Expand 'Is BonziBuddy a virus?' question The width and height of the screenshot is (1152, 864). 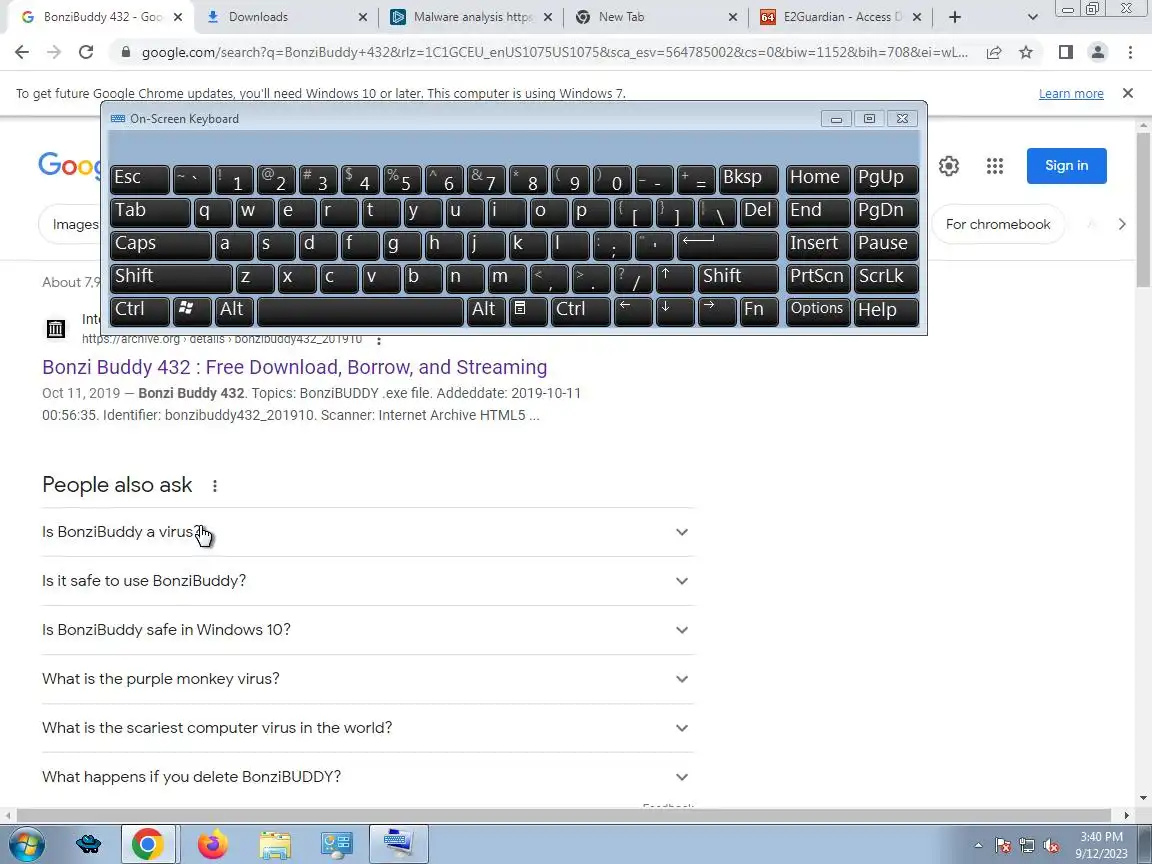click(x=367, y=532)
